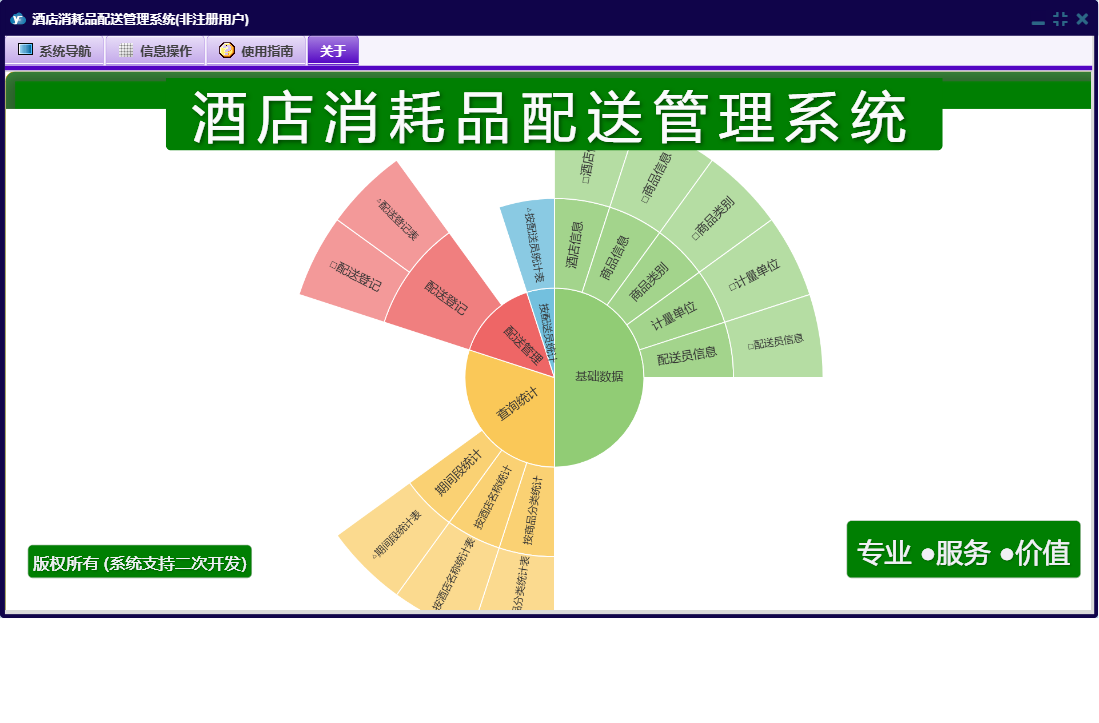Click the 酒店消耗品配送管理系统 title banner
This screenshot has width=1099, height=723.
[x=554, y=115]
